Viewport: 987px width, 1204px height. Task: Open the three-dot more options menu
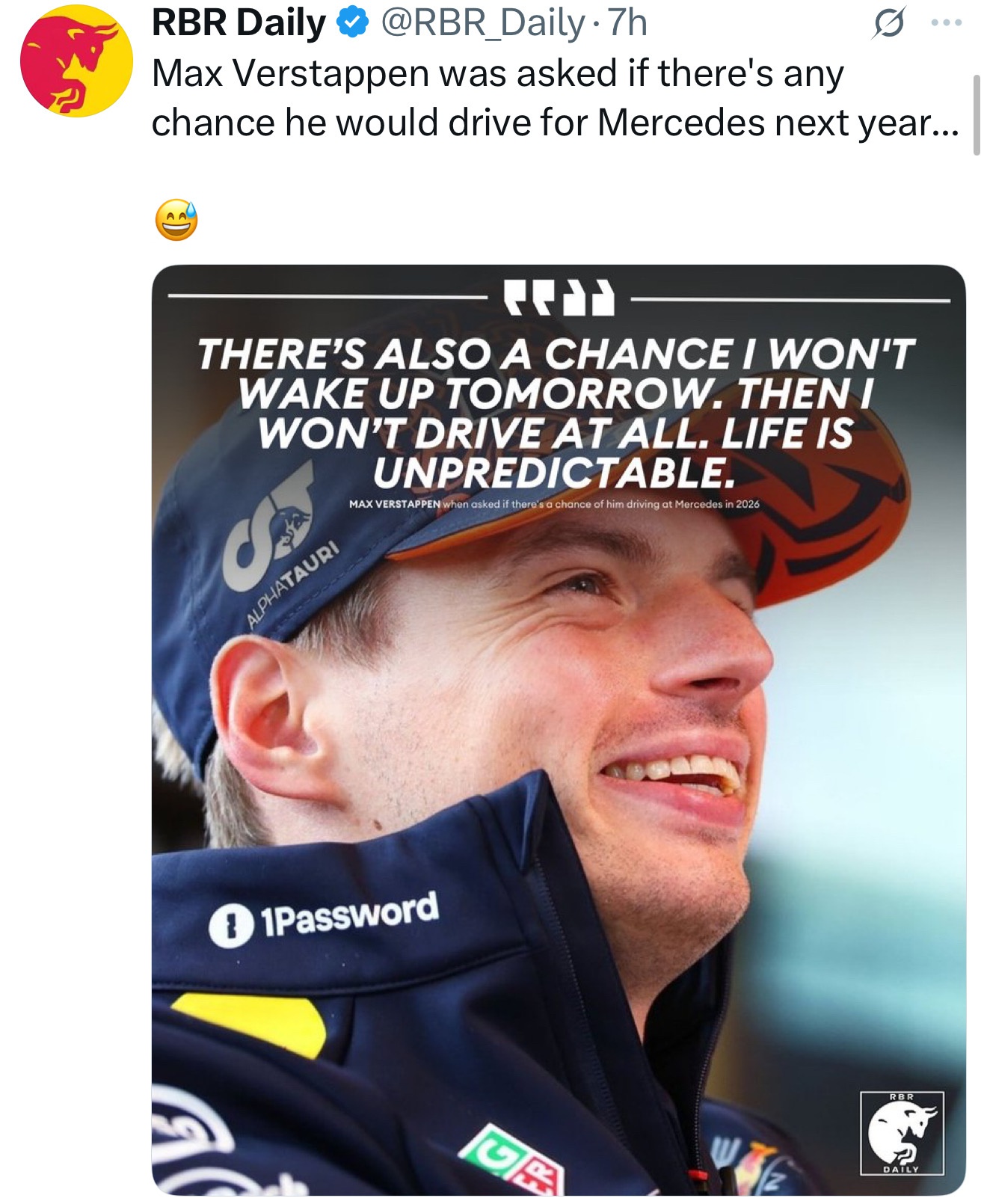pos(947,23)
